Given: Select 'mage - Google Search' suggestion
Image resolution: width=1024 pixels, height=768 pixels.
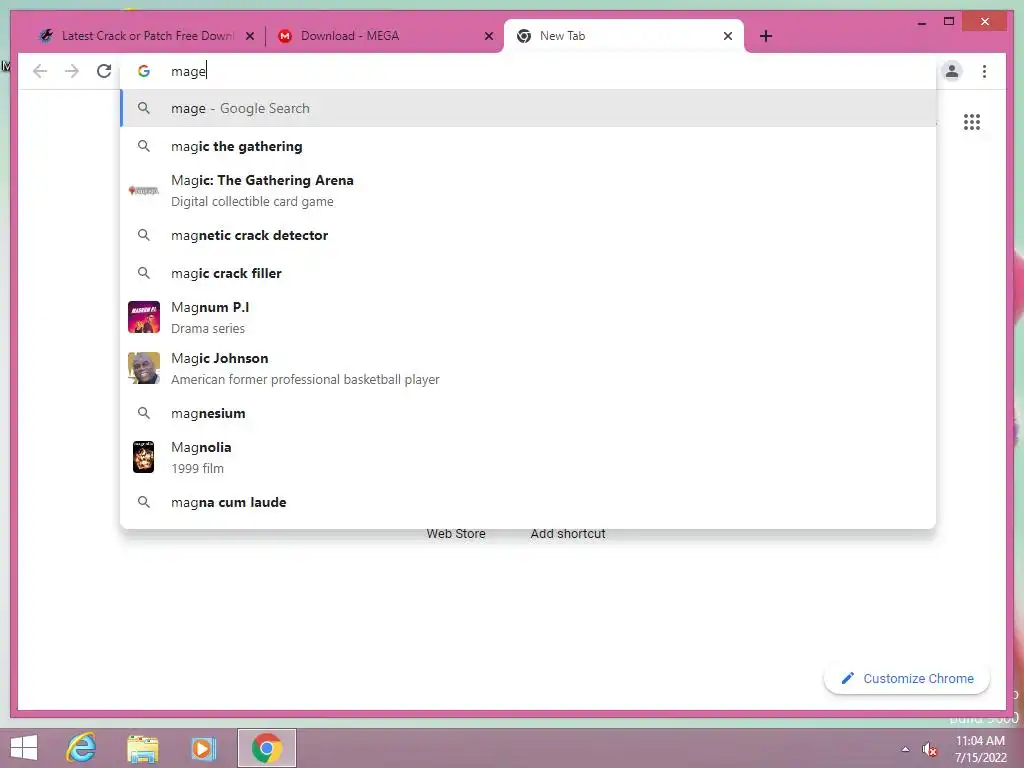Looking at the screenshot, I should click(528, 108).
